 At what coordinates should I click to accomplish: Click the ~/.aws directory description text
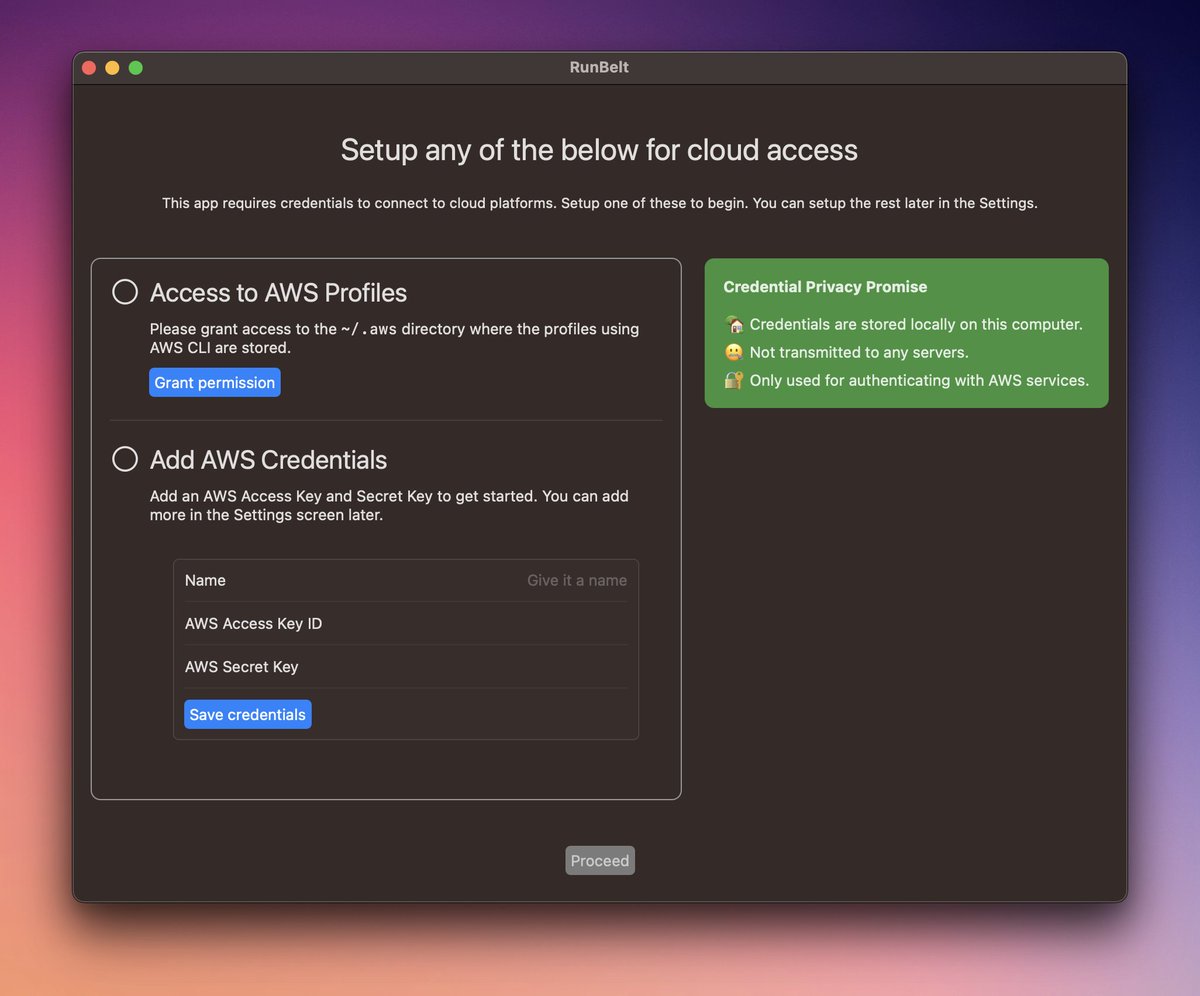point(394,338)
